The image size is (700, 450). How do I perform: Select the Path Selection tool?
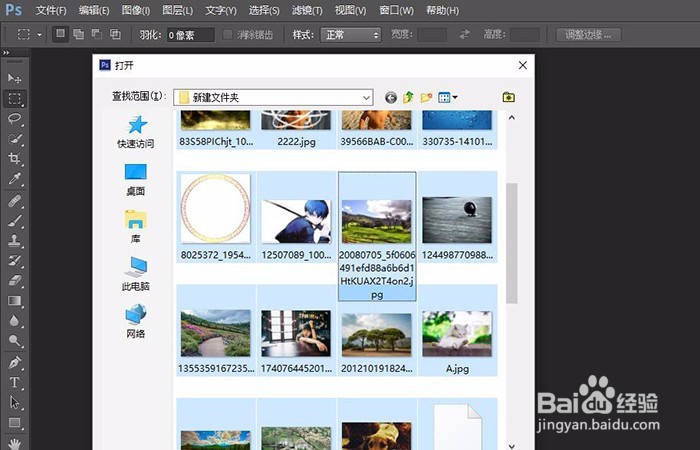point(15,403)
